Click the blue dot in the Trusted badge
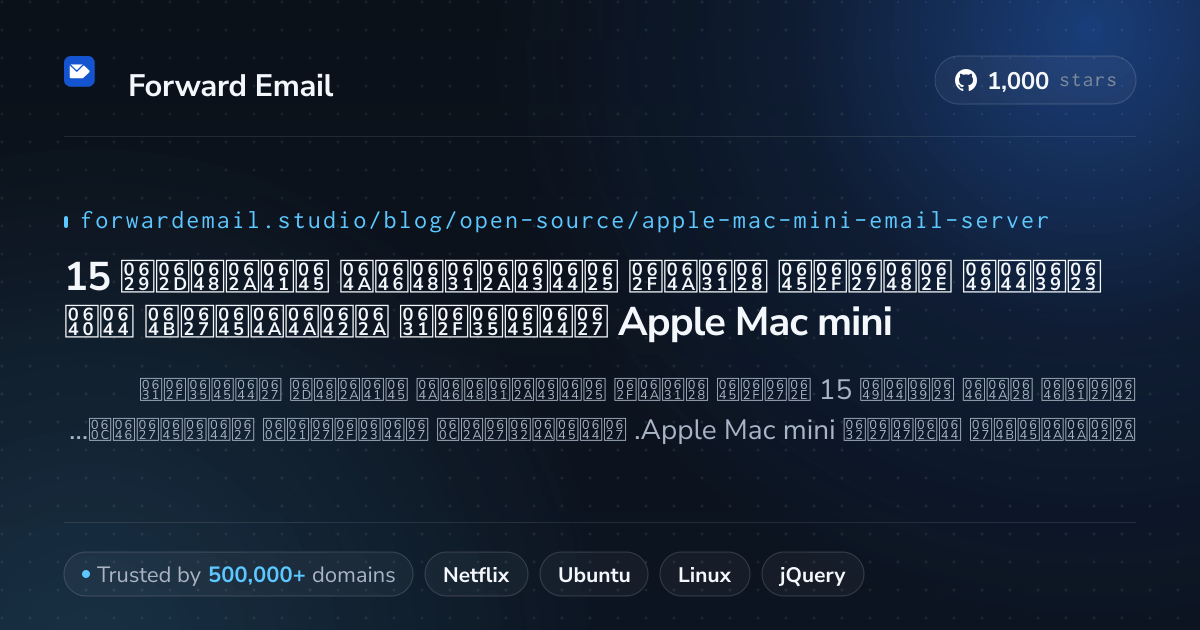This screenshot has height=630, width=1200. 86,575
